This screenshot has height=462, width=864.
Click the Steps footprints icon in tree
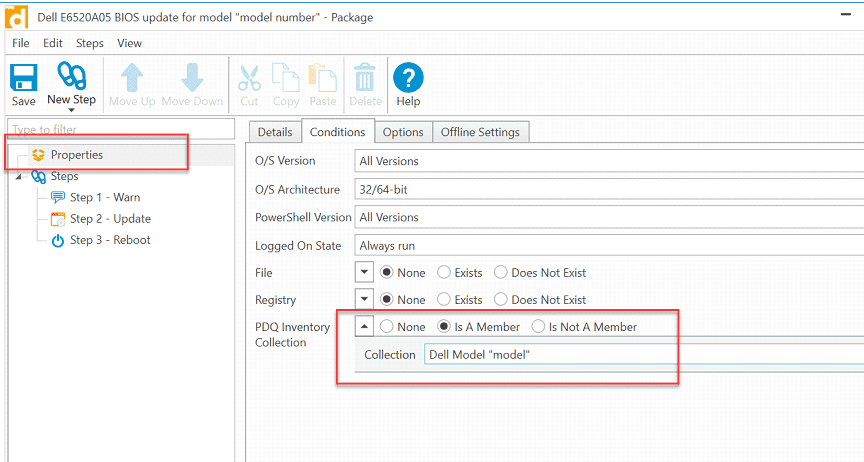coord(39,176)
